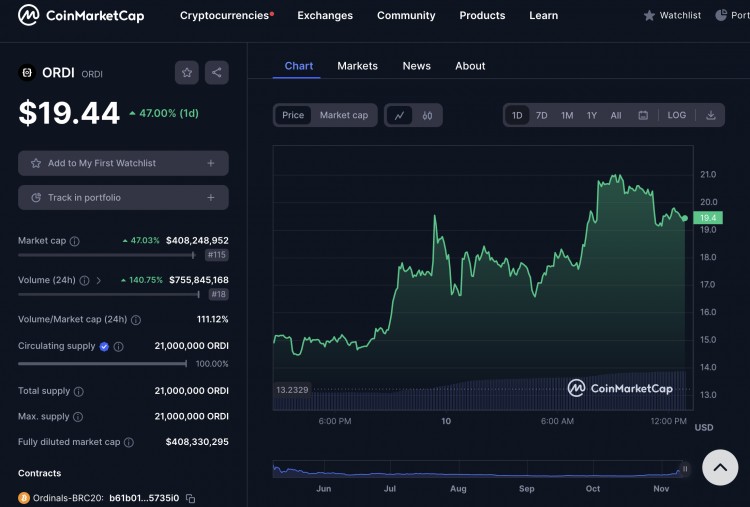Open Volume/Market cap info icon
This screenshot has height=507, width=750.
tap(136, 320)
